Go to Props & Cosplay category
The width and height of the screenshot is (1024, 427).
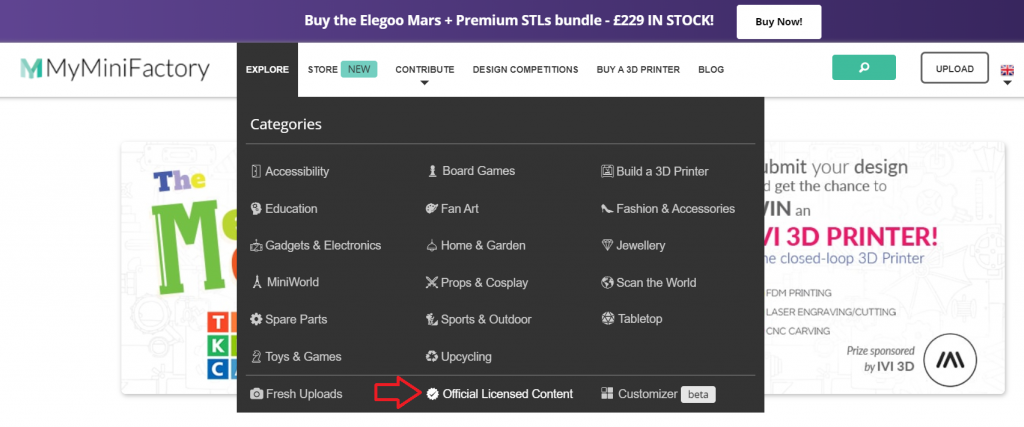point(477,283)
